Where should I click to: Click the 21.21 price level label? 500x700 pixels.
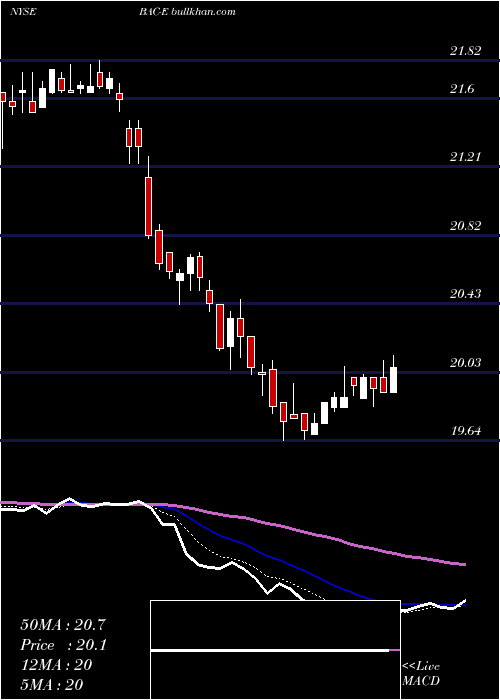[x=466, y=157]
